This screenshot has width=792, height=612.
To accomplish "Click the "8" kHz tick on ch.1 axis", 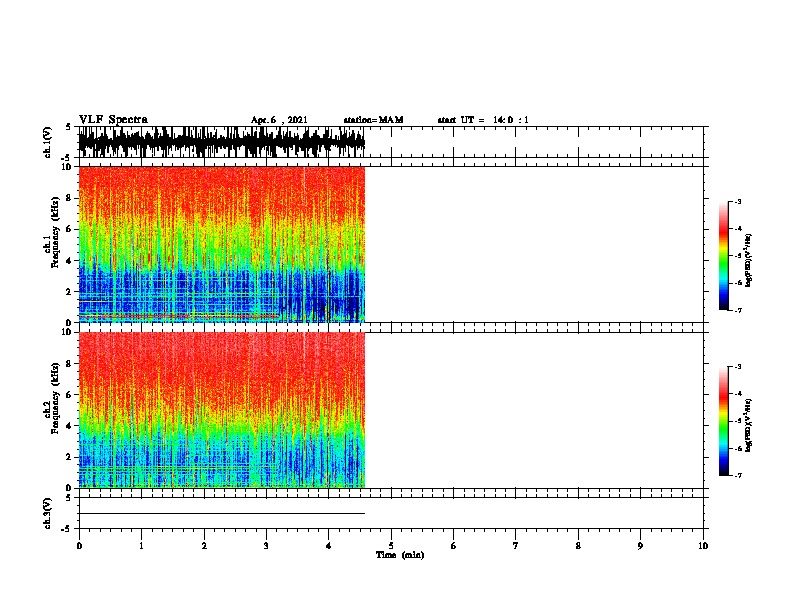I will point(69,198).
